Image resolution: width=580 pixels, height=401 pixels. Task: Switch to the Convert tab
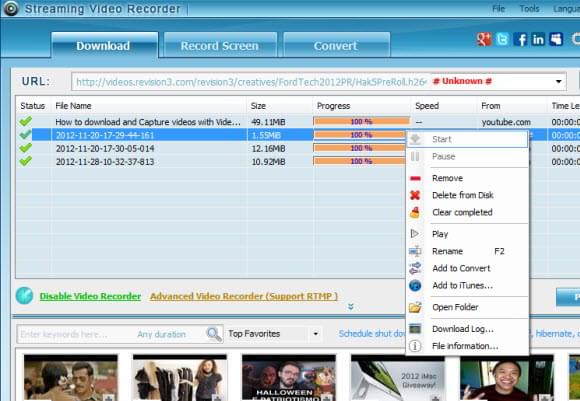[336, 45]
